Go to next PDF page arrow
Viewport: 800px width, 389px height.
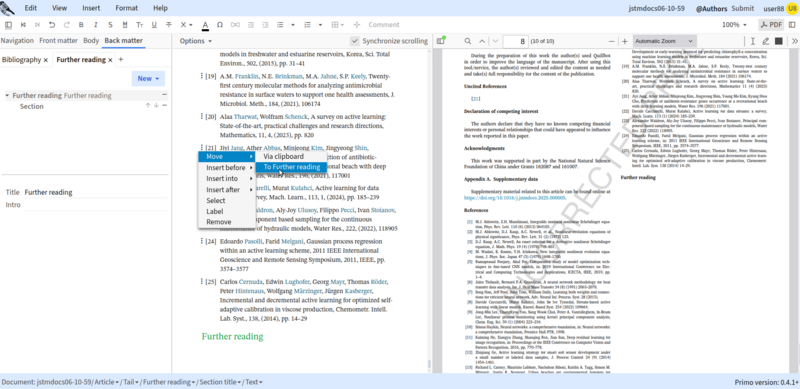(495, 41)
